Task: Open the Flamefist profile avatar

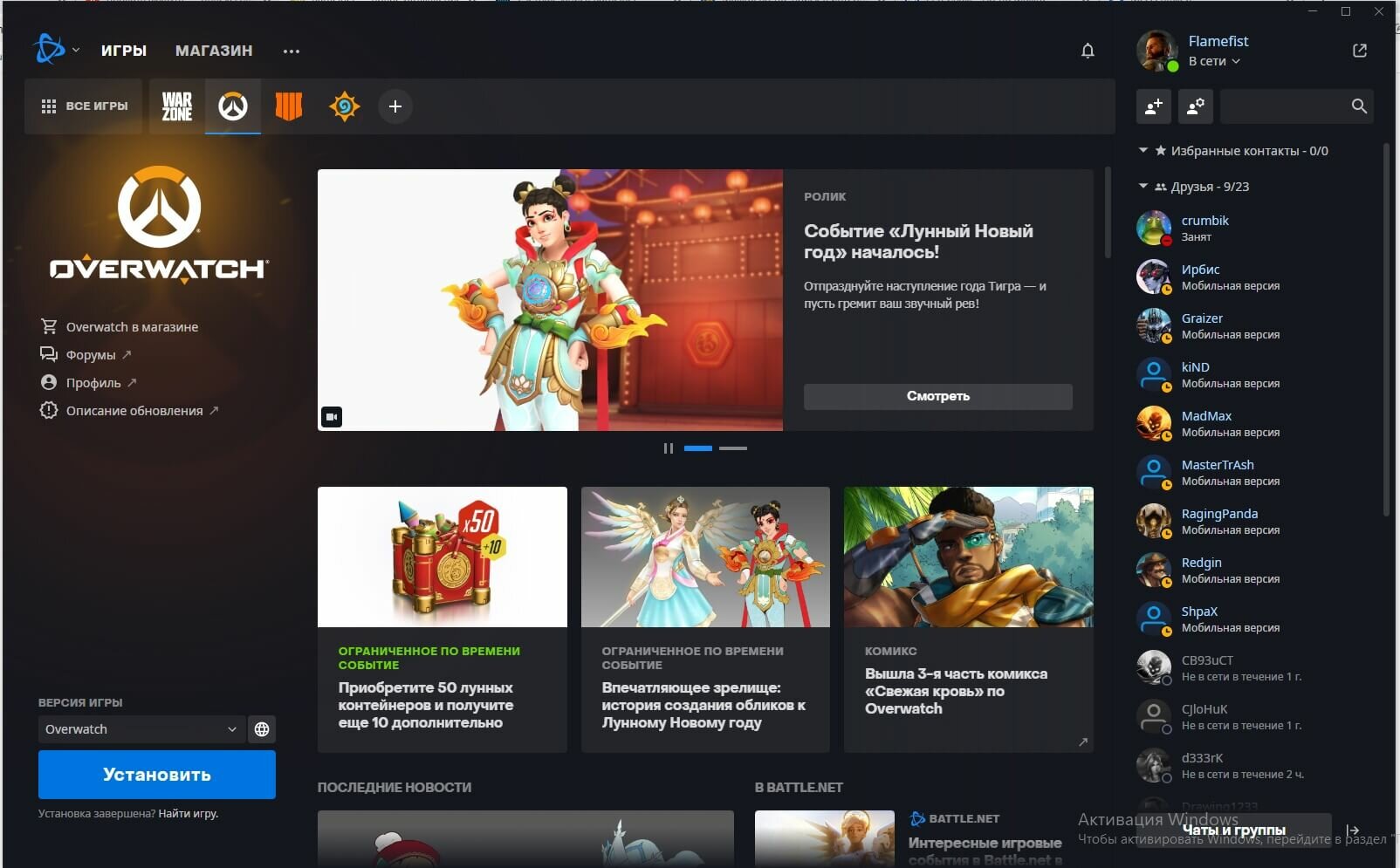Action: tap(1156, 51)
